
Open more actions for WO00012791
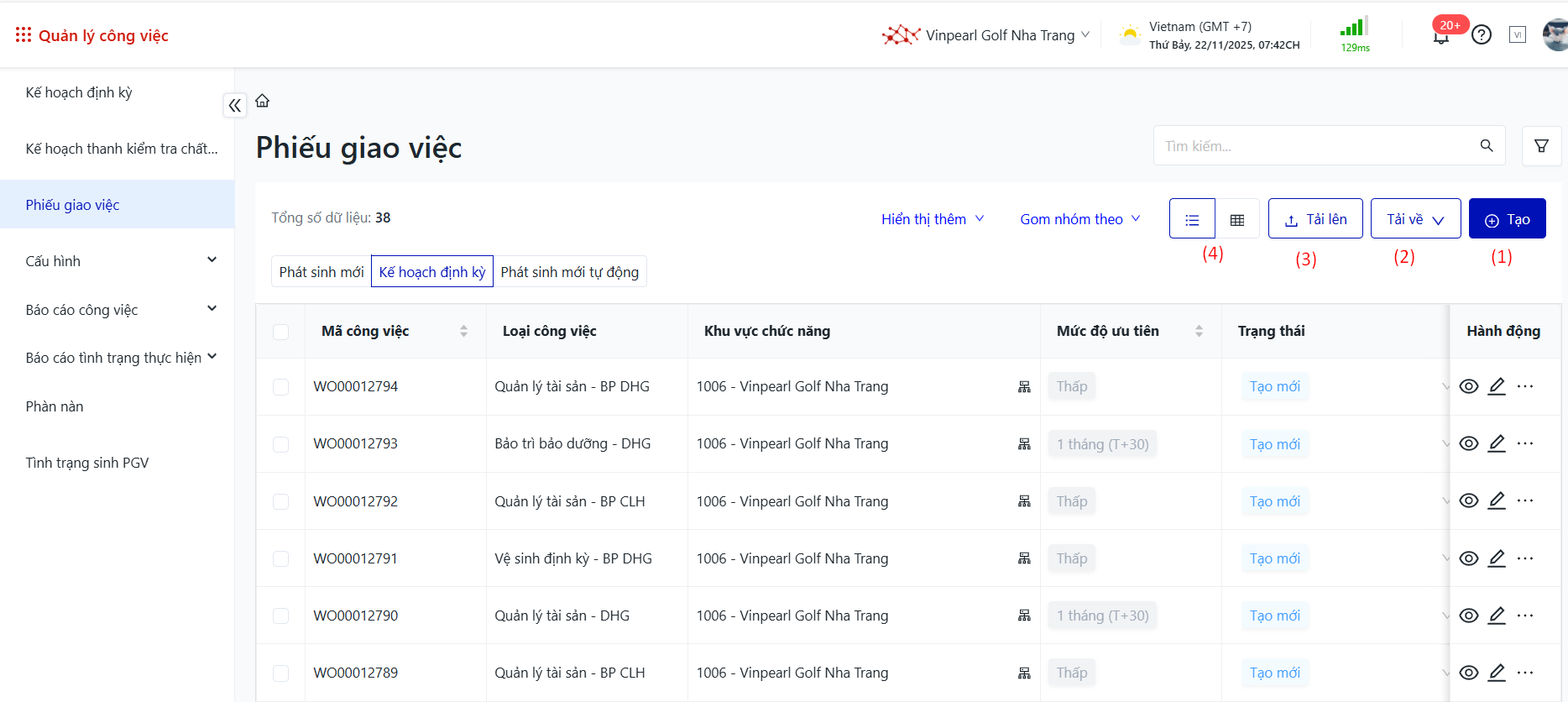click(1525, 558)
